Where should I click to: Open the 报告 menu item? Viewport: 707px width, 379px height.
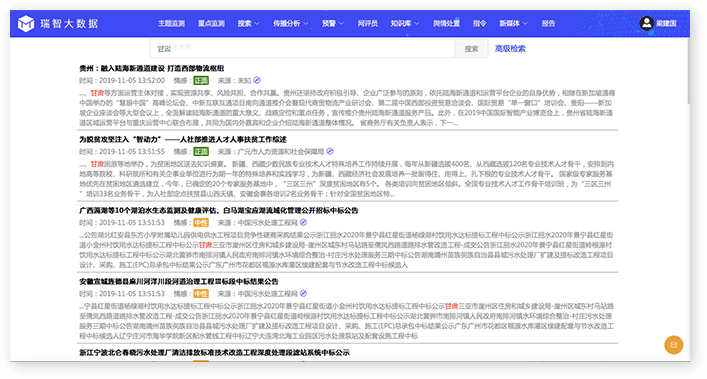pyautogui.click(x=548, y=23)
